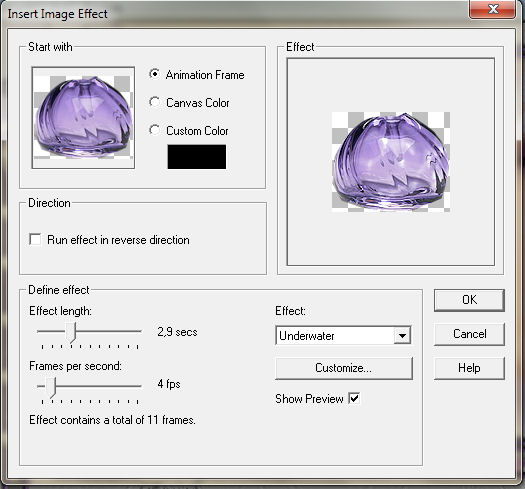Click the Frames per second slider handle
Screen dimensions: 525x489
coord(51,388)
